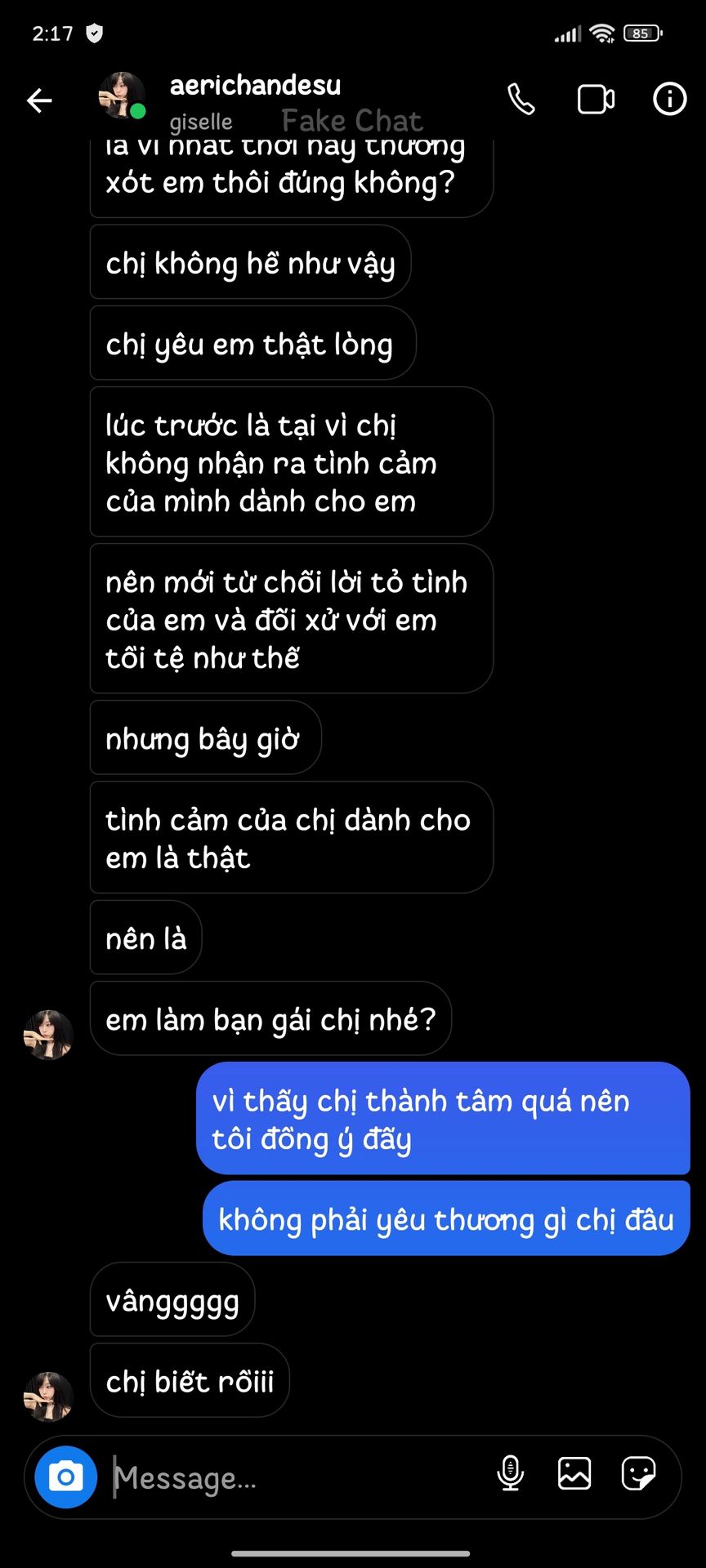The height and width of the screenshot is (1568, 706).
Task: Tap the battery indicator in status bar
Action: [643, 33]
